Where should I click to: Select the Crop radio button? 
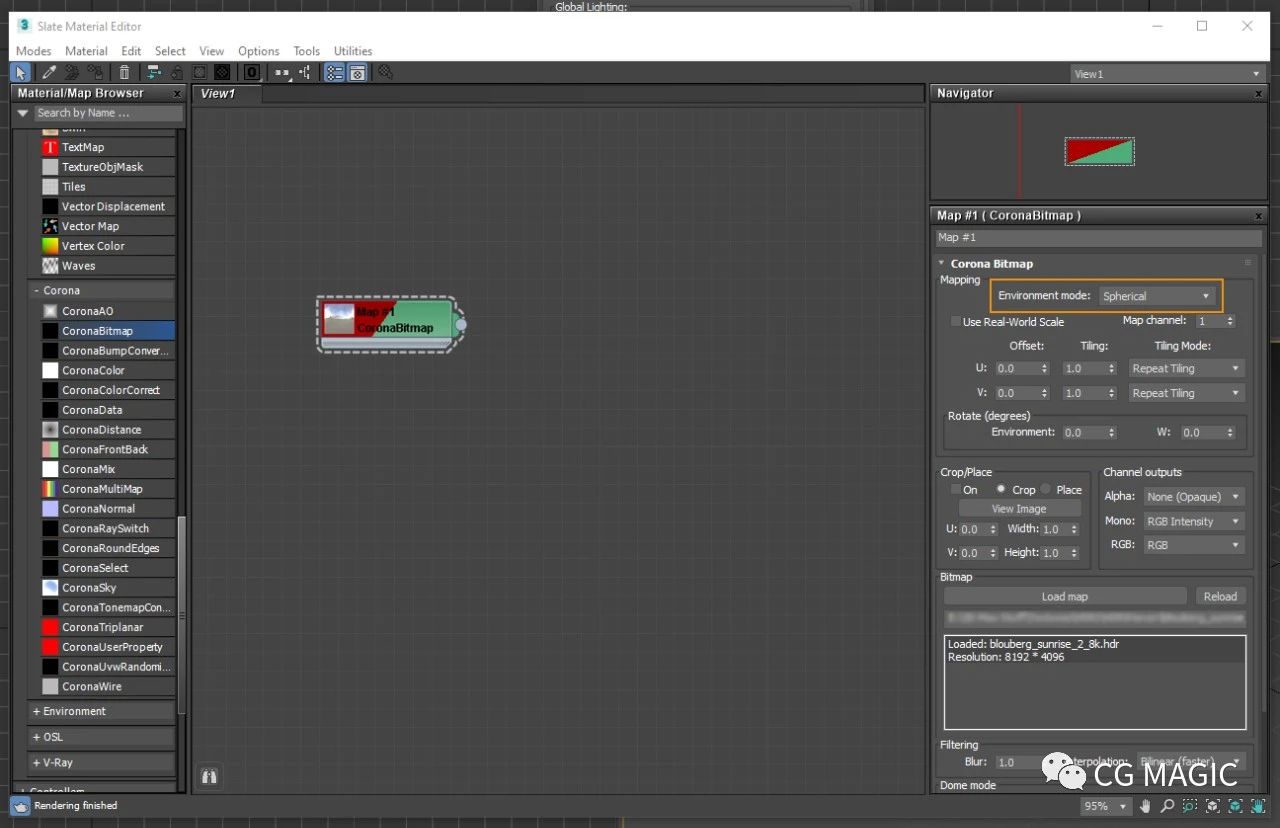(1001, 490)
